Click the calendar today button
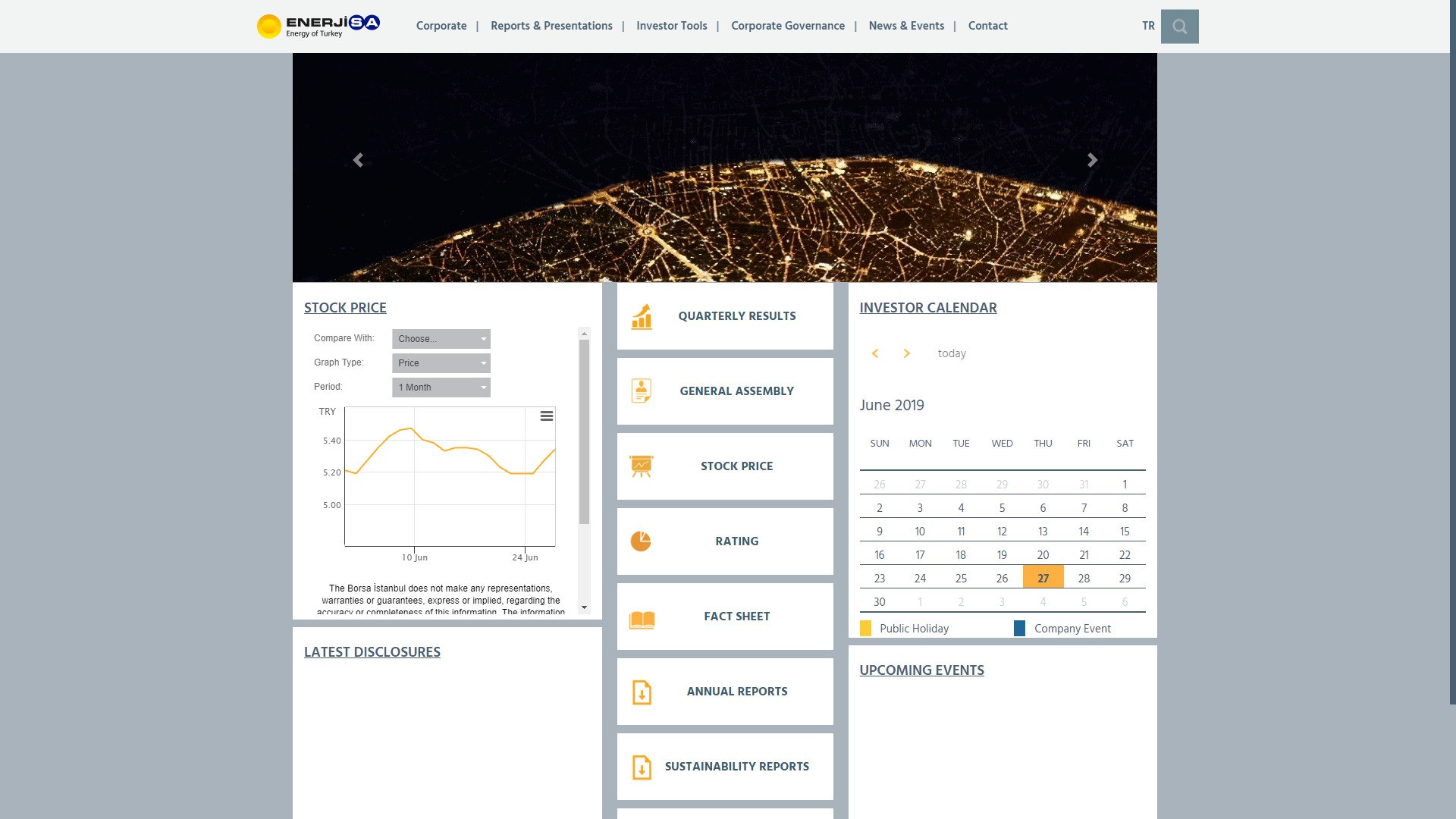Screen dimensions: 1456x819 (x=952, y=353)
